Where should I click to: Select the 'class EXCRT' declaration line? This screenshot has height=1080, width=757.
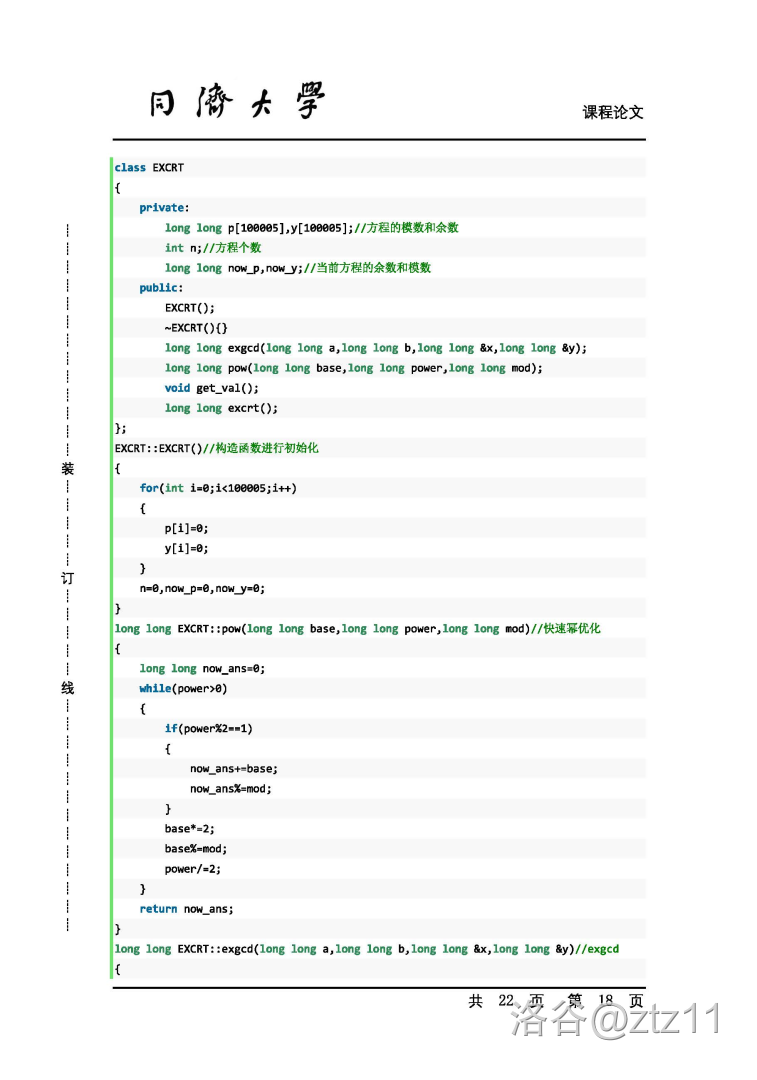click(149, 168)
